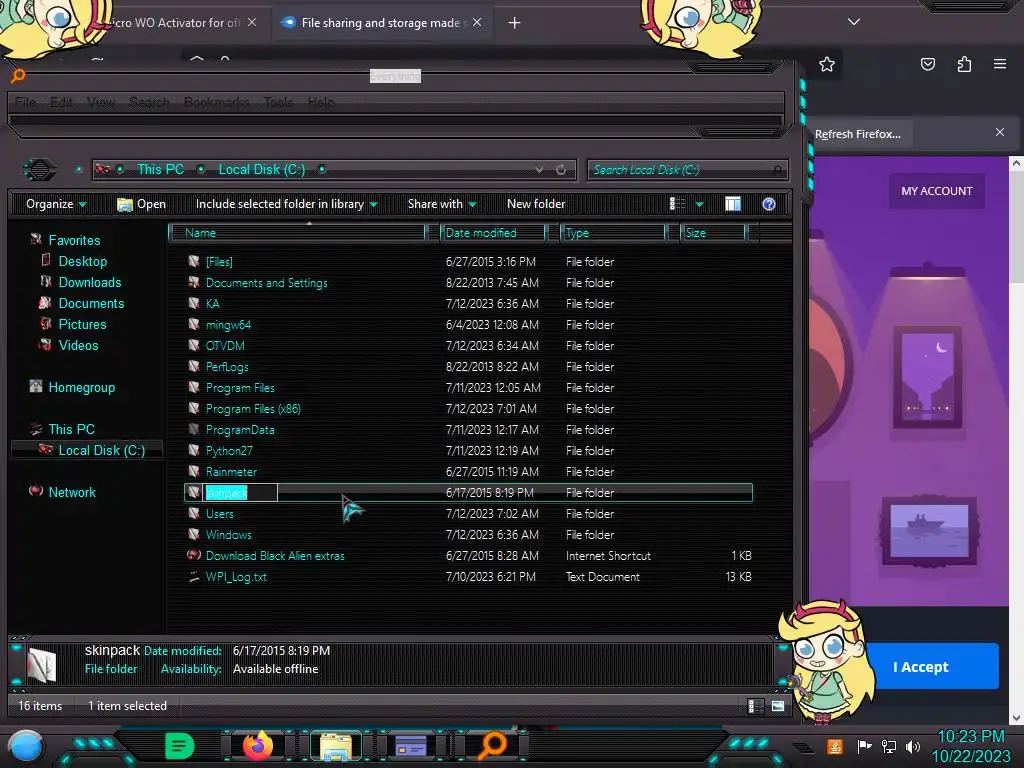Click the orange Java tray icon
1024x768 pixels.
click(835, 746)
